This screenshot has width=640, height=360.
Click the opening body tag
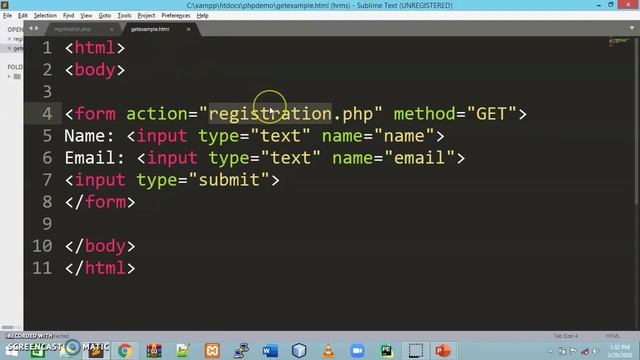click(x=95, y=70)
